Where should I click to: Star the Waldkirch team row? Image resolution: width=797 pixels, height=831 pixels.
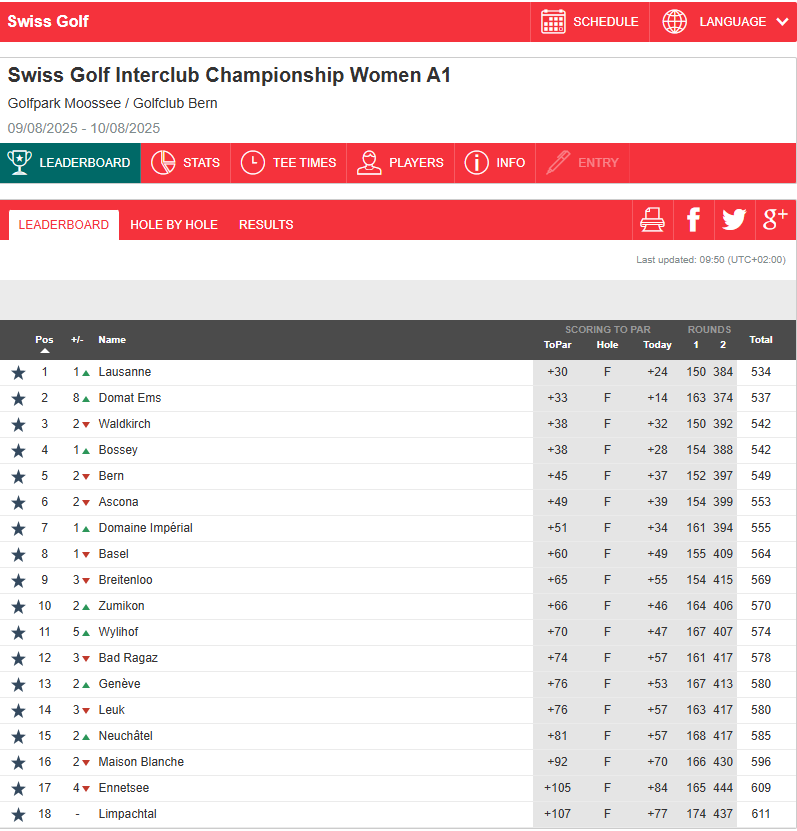pos(19,425)
